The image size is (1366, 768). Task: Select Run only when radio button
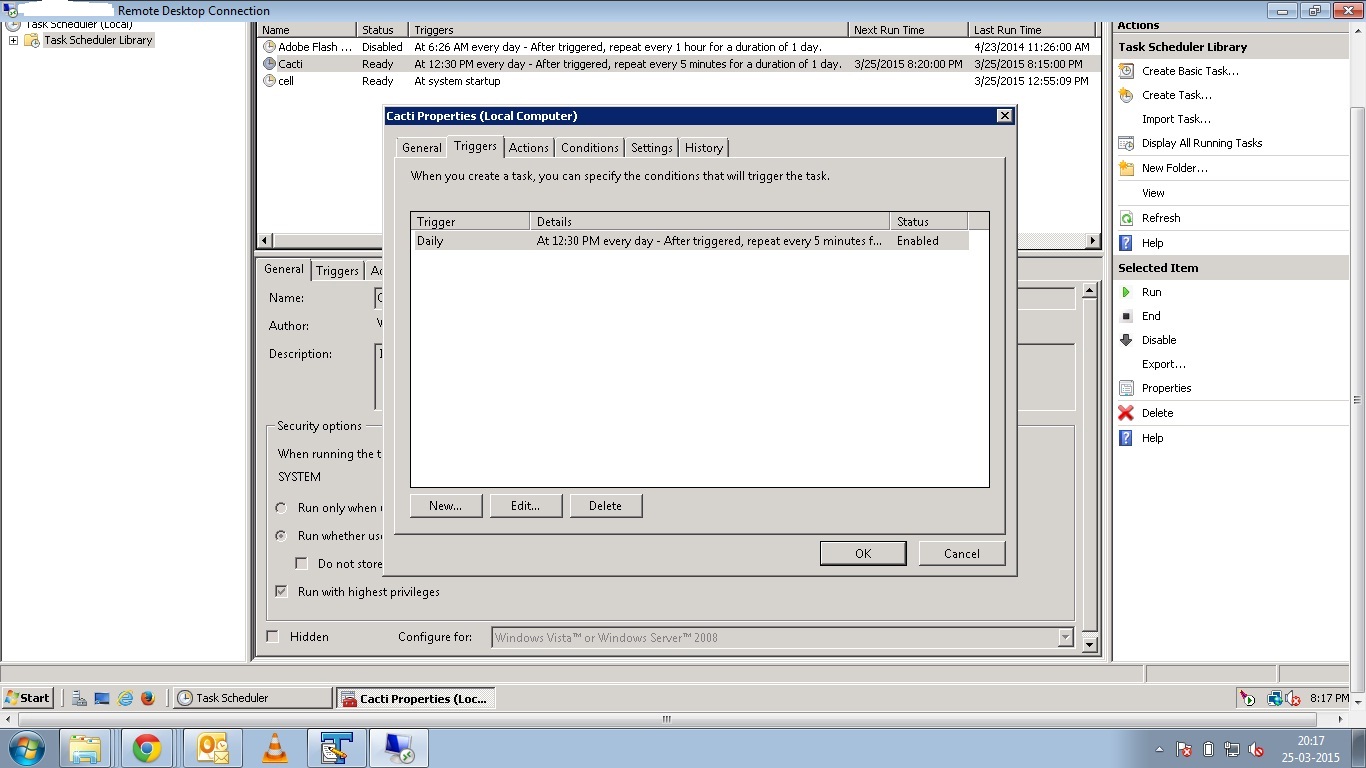coord(281,508)
